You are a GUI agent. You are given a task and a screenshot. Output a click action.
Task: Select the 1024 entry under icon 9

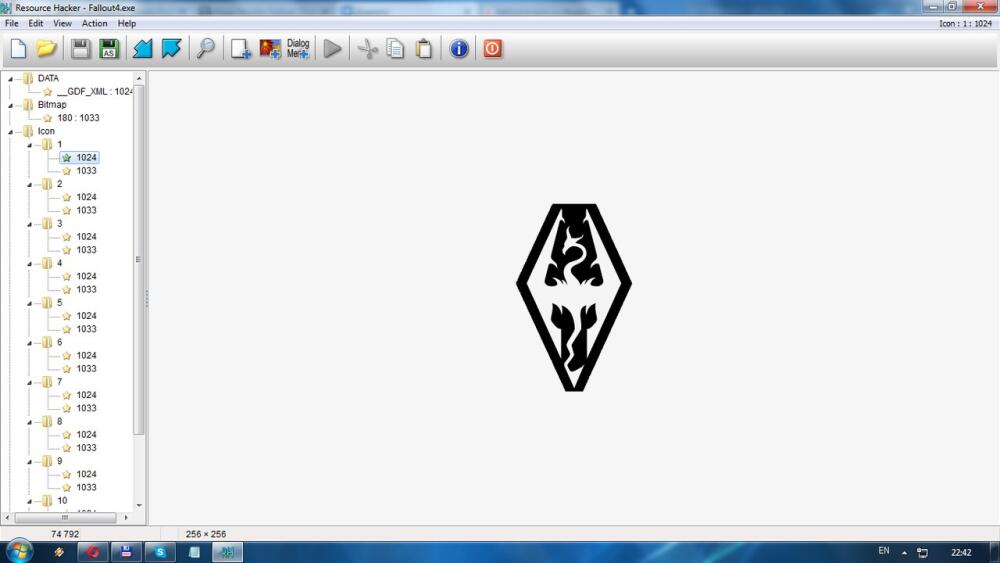(86, 474)
